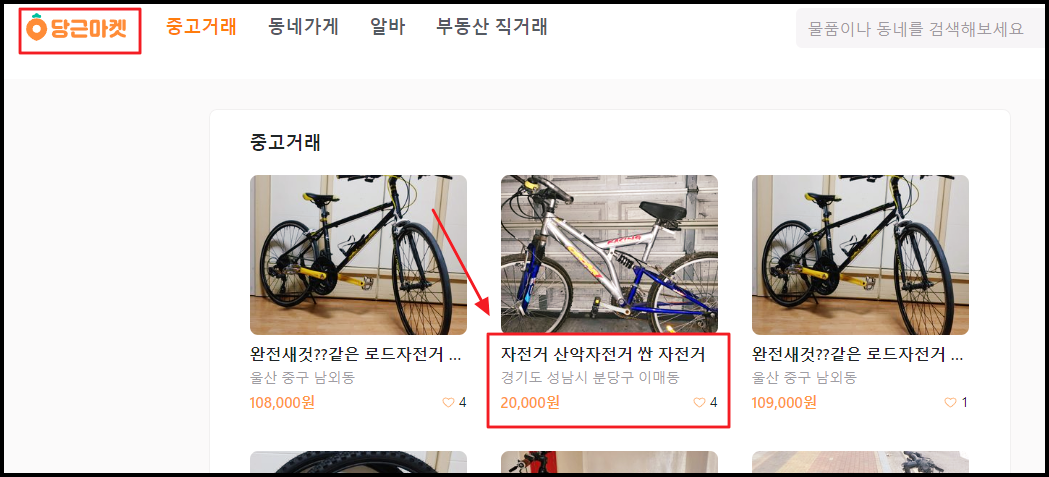The image size is (1049, 477).
Task: Open partially visible tire thumbnail in second row
Action: [359, 462]
